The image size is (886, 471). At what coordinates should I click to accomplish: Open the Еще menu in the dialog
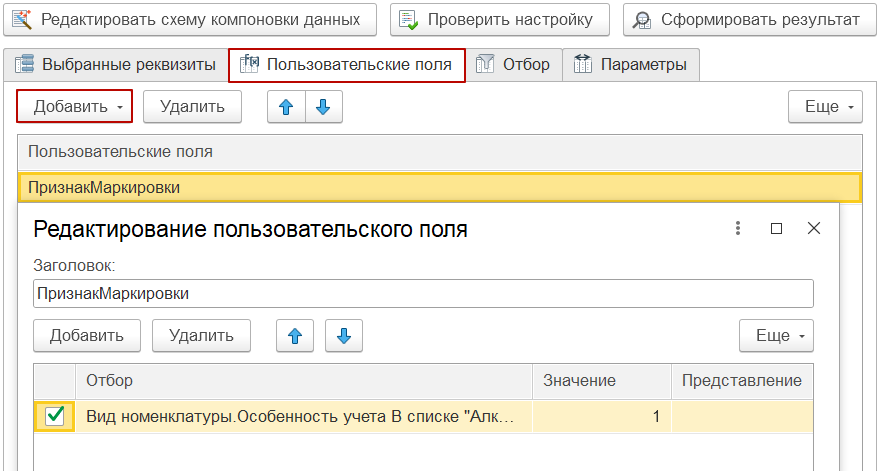[x=776, y=336]
